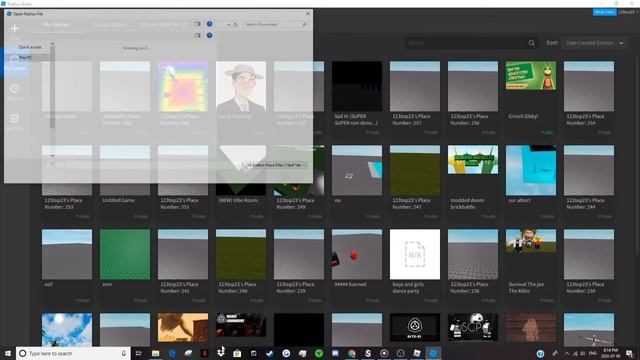The width and height of the screenshot is (640, 360).
Task: Click the active Roblox Studio taskbar icon
Action: click(433, 353)
